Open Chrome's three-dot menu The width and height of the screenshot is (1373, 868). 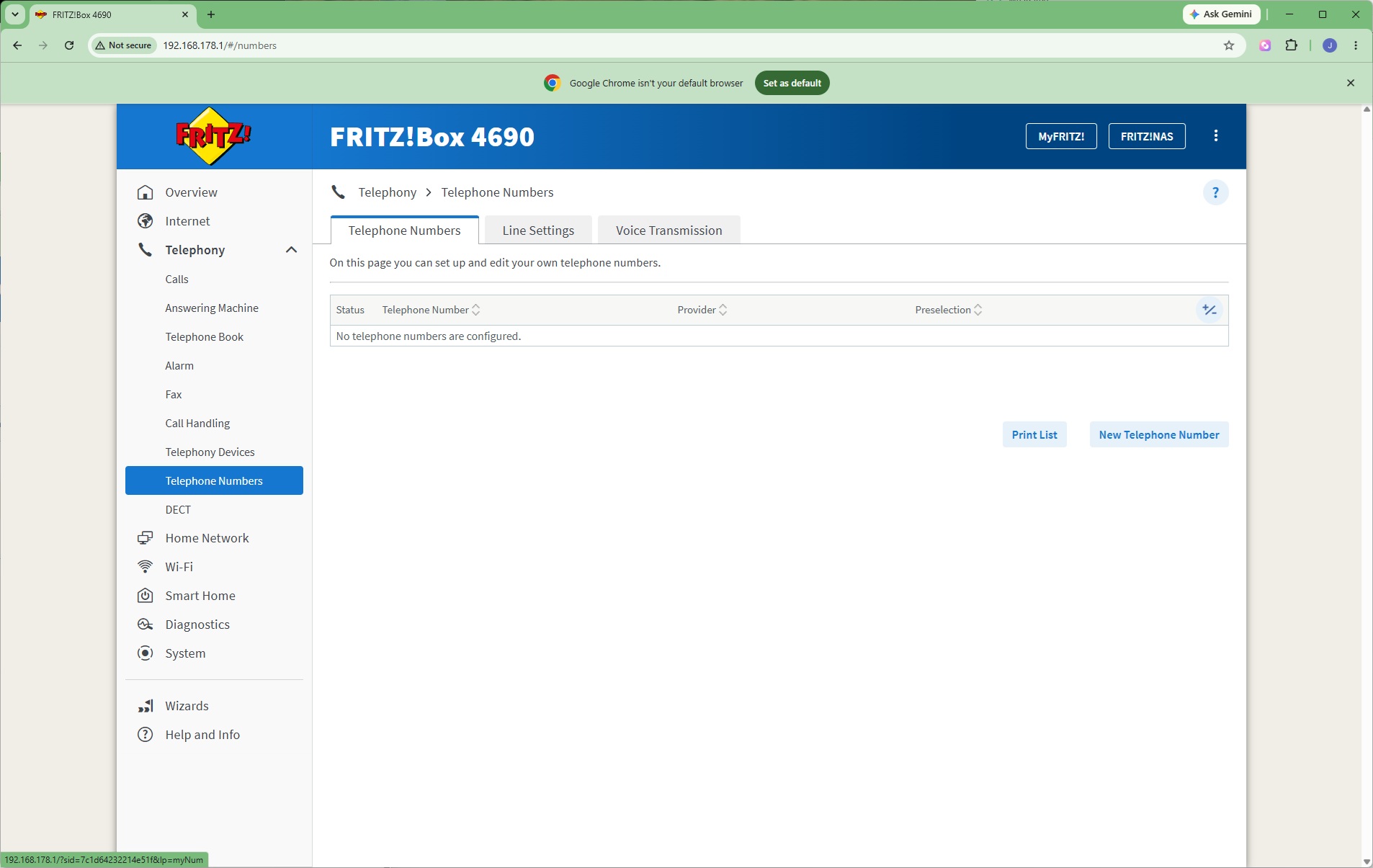pos(1356,45)
